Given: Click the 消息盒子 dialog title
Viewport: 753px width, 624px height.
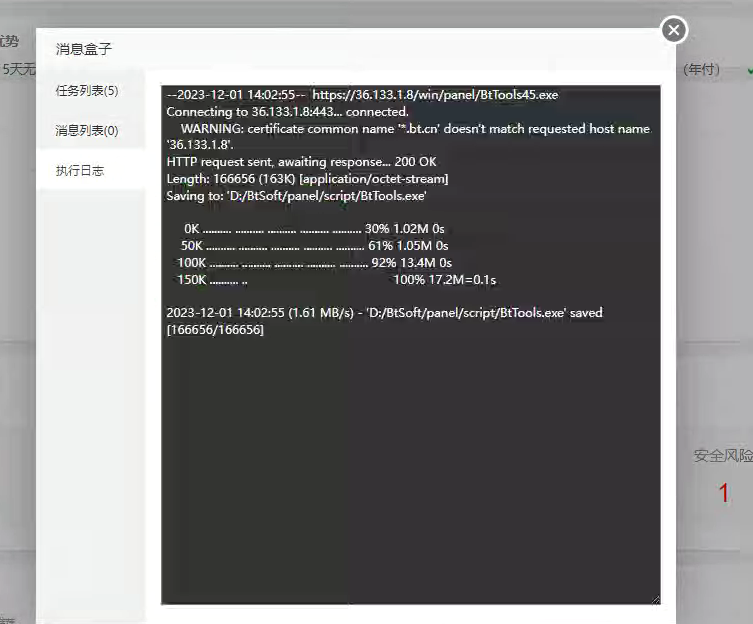Looking at the screenshot, I should point(84,49).
